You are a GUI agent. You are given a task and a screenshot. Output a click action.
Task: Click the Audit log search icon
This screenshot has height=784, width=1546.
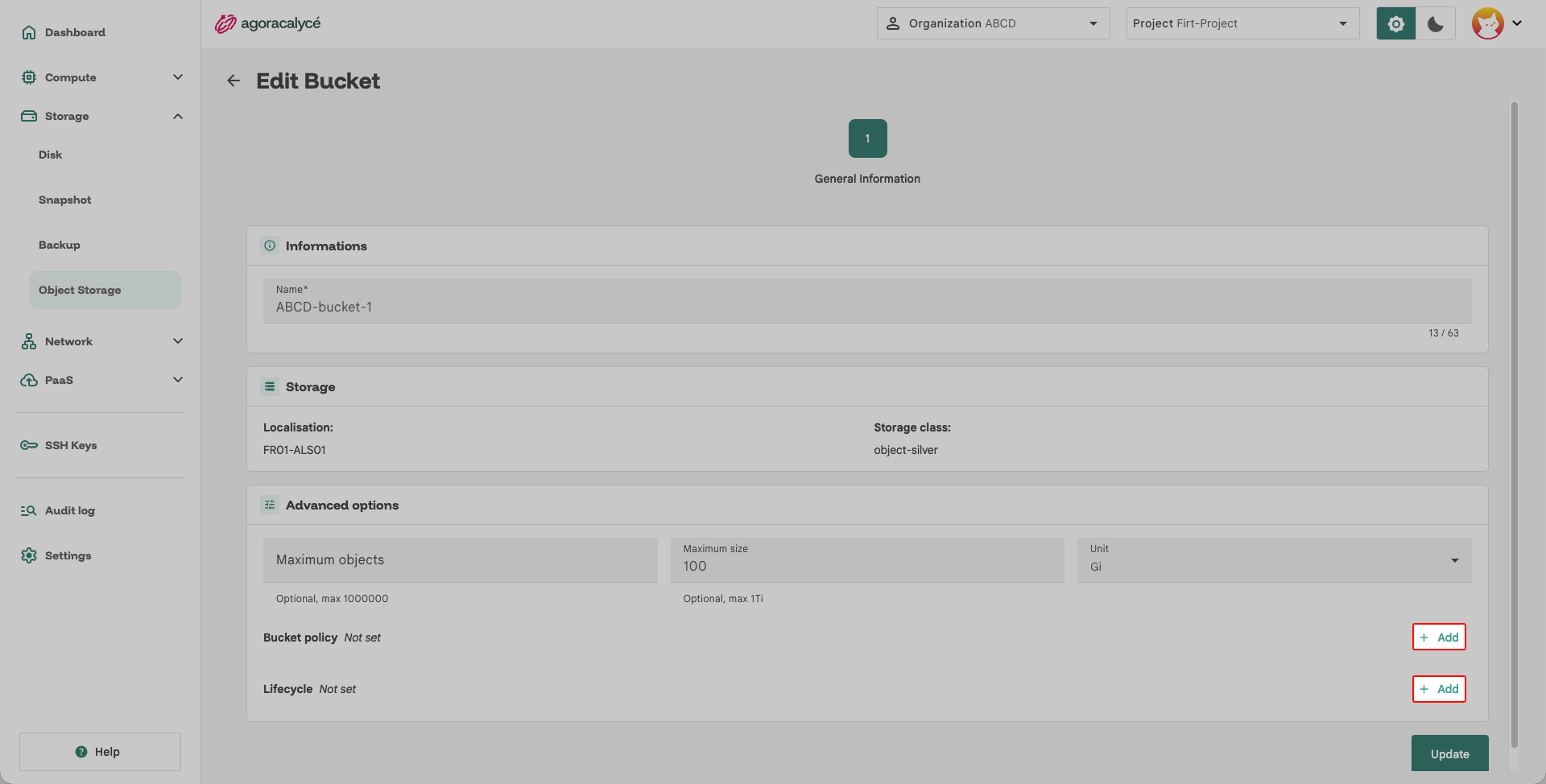[29, 510]
